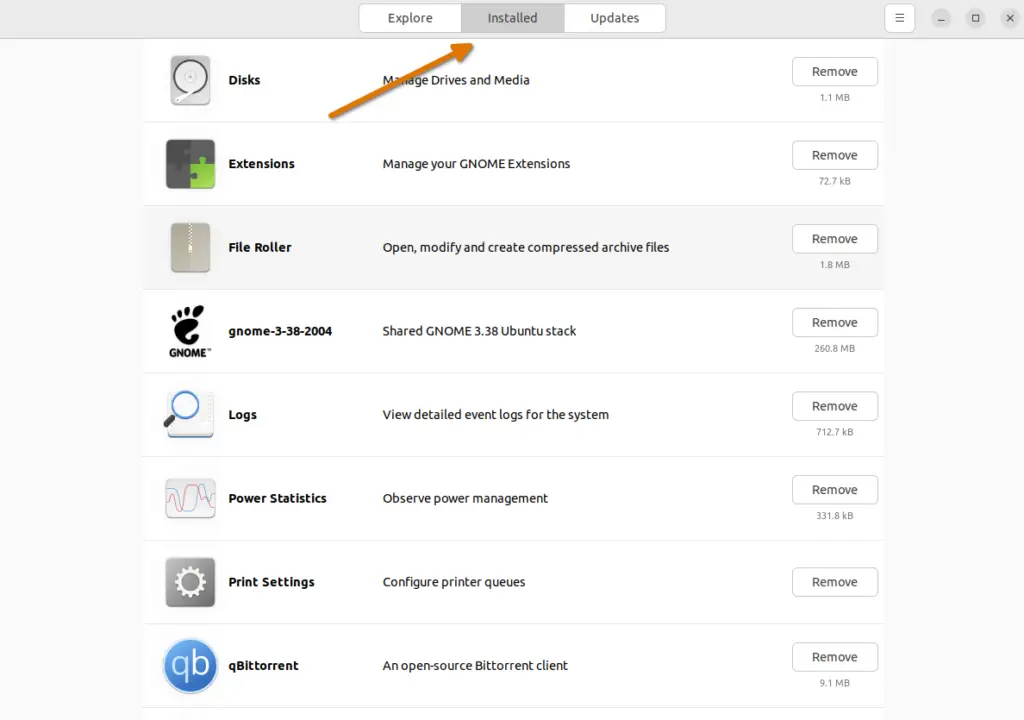Viewport: 1024px width, 720px height.
Task: Click Remove next to Extensions
Action: 835,155
